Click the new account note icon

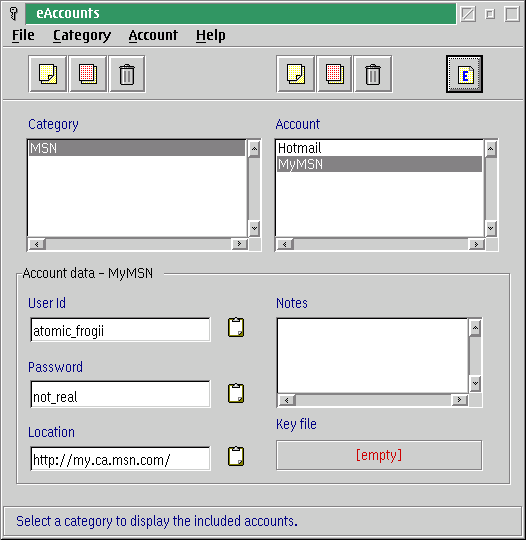296,74
